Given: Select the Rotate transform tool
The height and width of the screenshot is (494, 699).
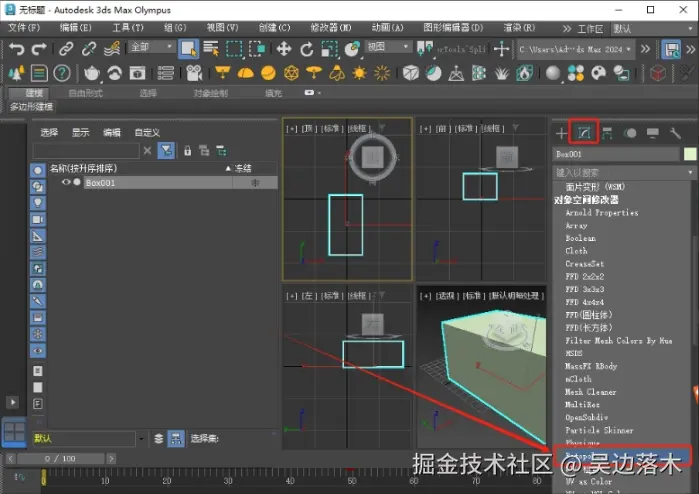Looking at the screenshot, I should (x=306, y=48).
